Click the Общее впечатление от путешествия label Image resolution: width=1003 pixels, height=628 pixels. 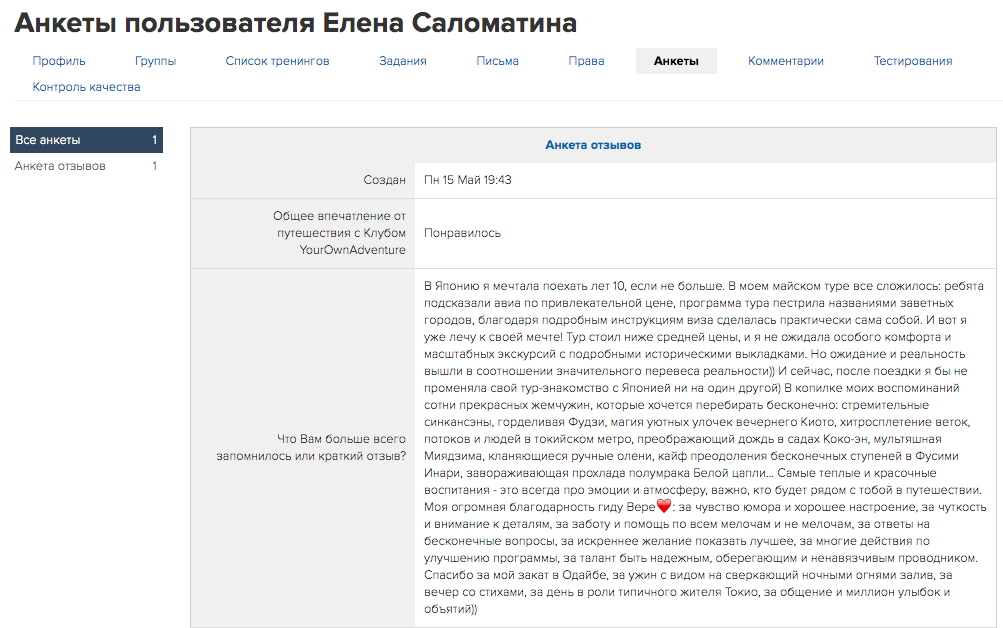340,233
